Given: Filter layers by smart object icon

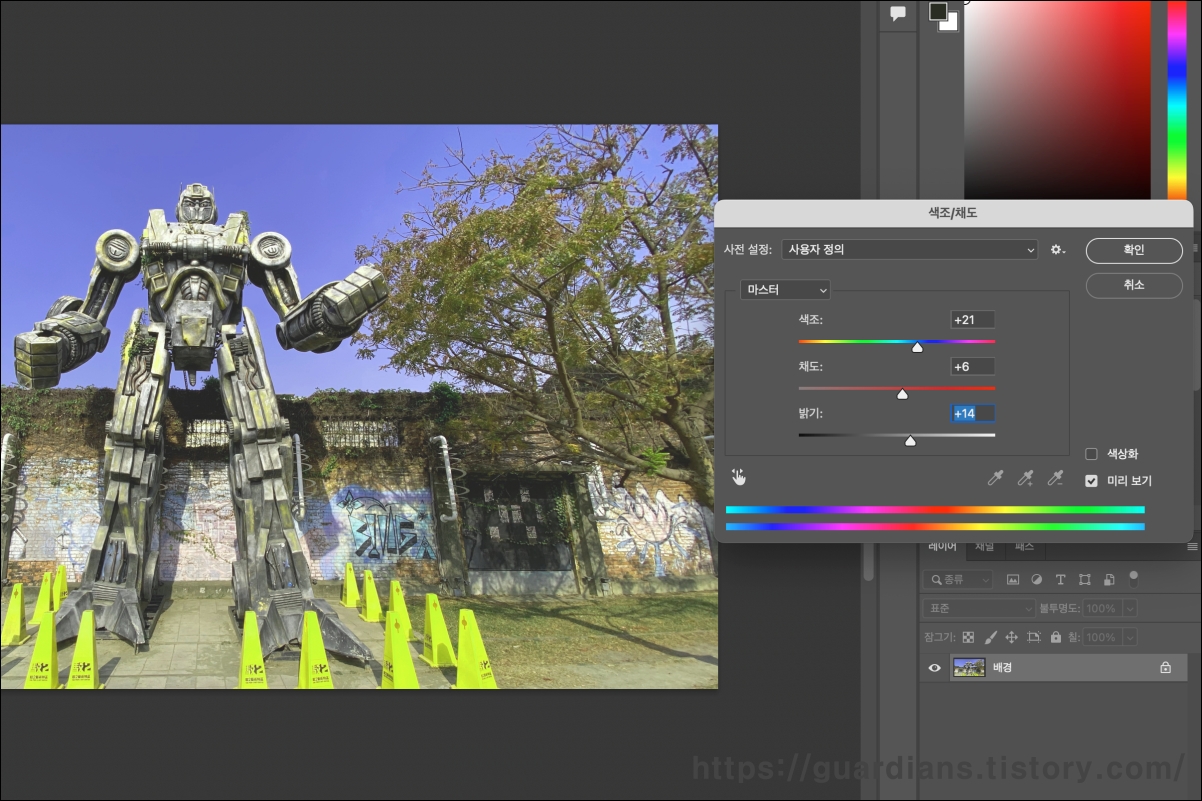Looking at the screenshot, I should [x=1109, y=579].
